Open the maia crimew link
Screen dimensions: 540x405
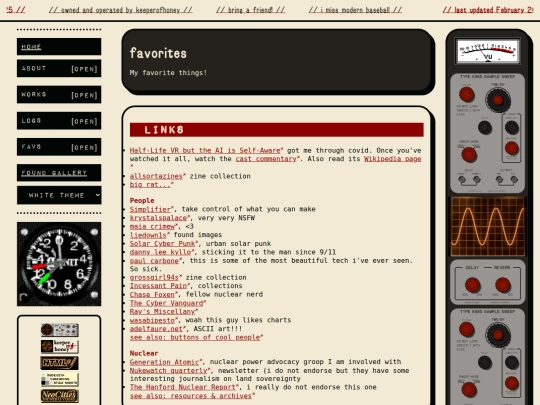click(x=154, y=226)
